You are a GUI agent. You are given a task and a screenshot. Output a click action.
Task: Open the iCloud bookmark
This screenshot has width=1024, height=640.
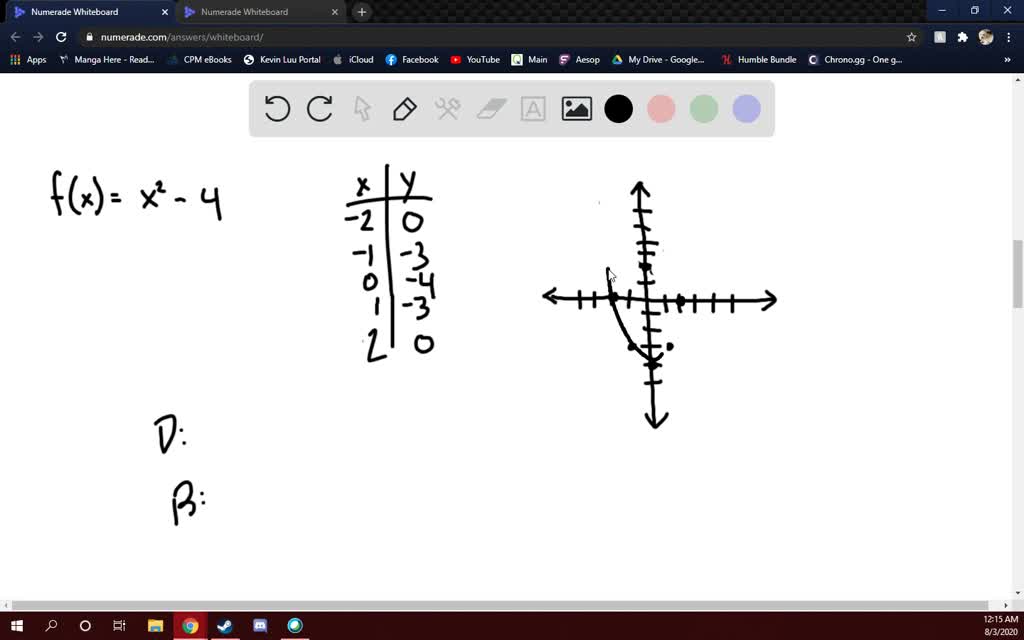pyautogui.click(x=353, y=59)
